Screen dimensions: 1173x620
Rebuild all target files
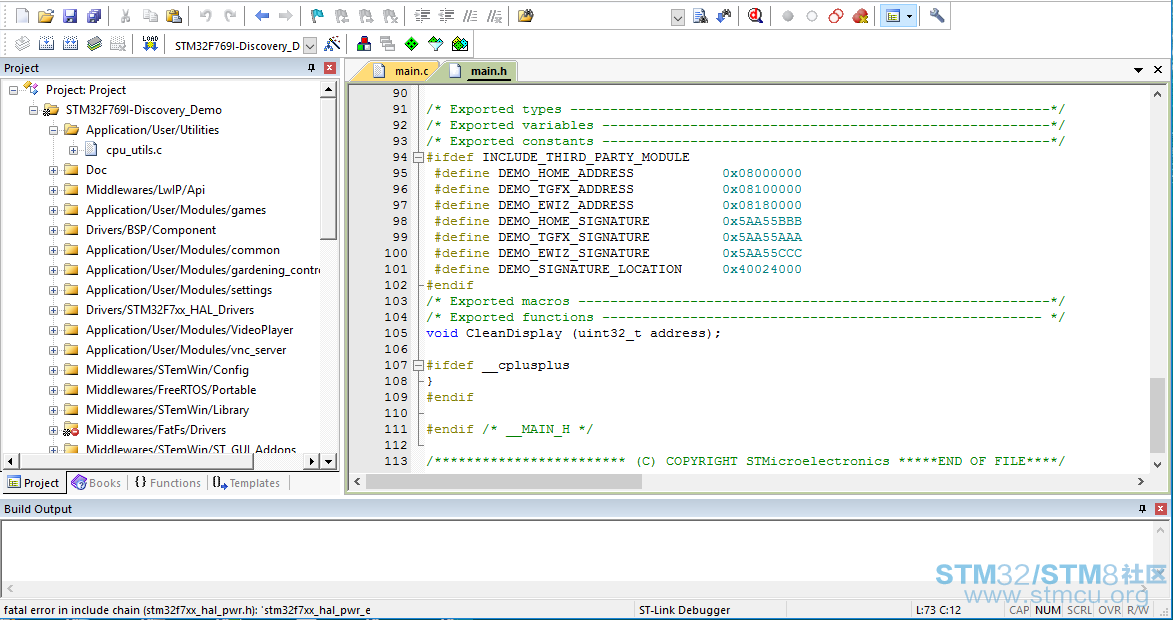click(70, 44)
